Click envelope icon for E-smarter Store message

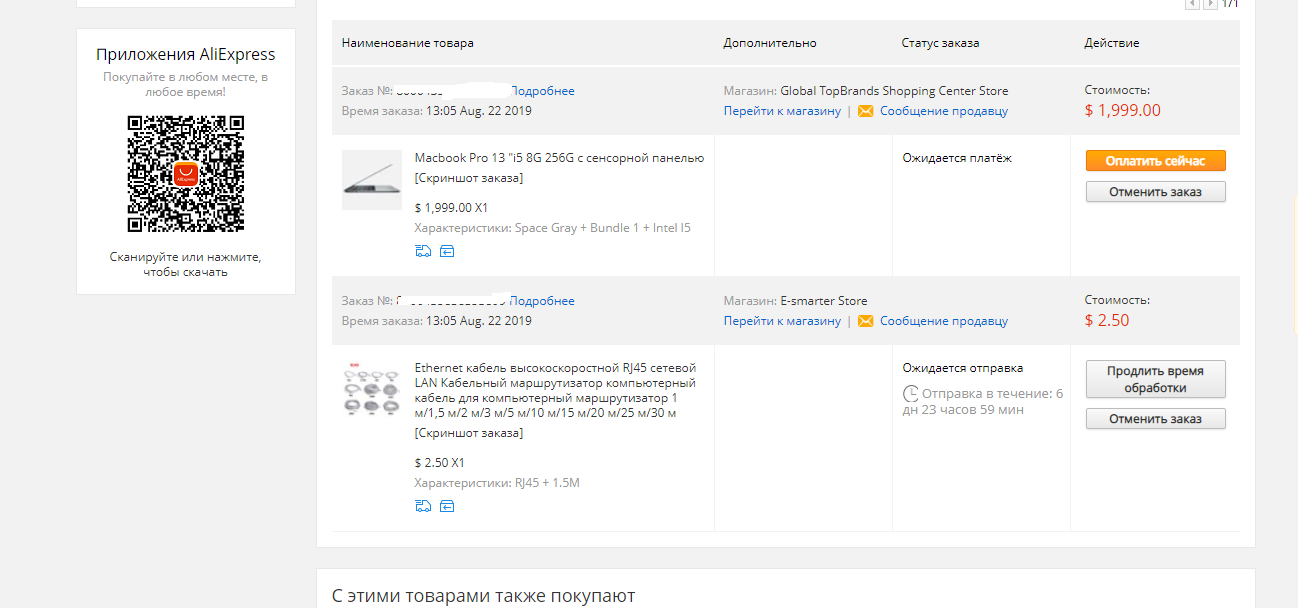point(865,321)
